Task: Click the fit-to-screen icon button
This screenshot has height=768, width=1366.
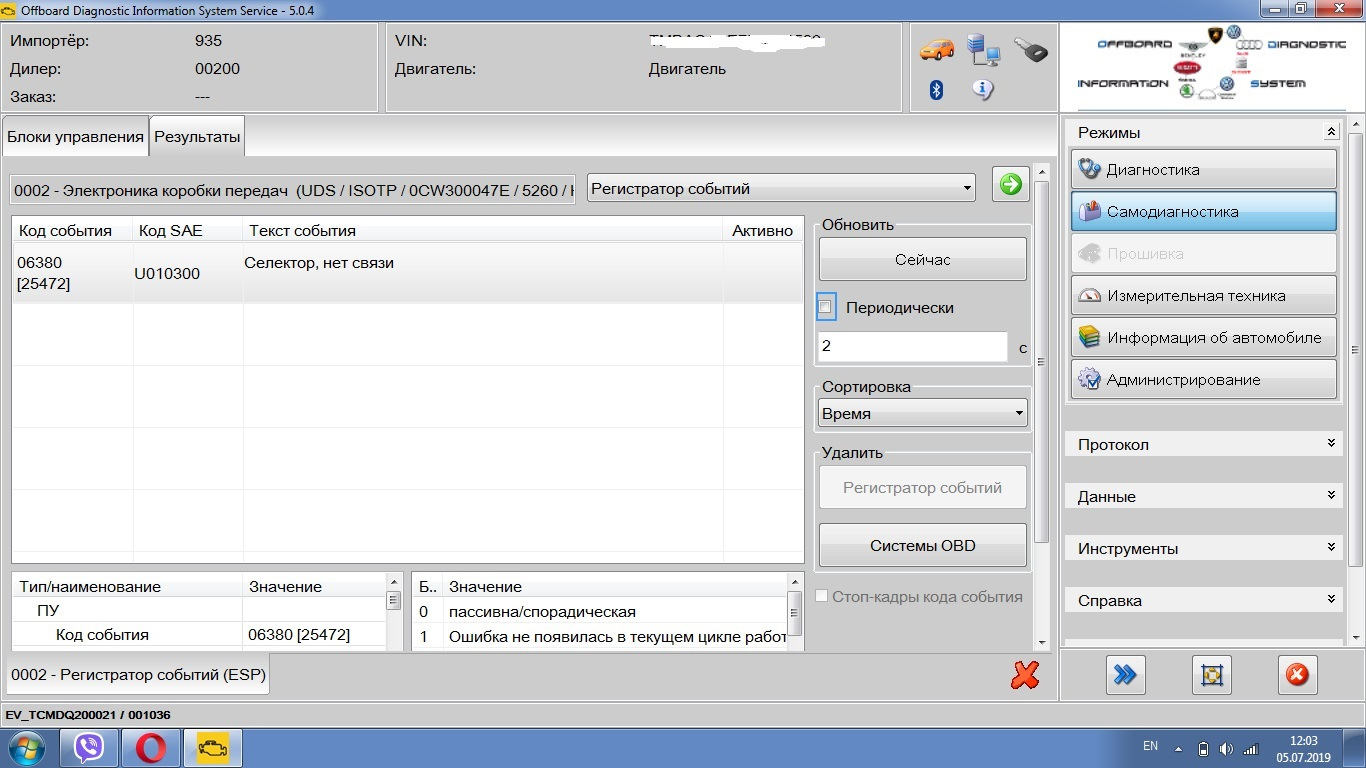Action: point(1211,675)
